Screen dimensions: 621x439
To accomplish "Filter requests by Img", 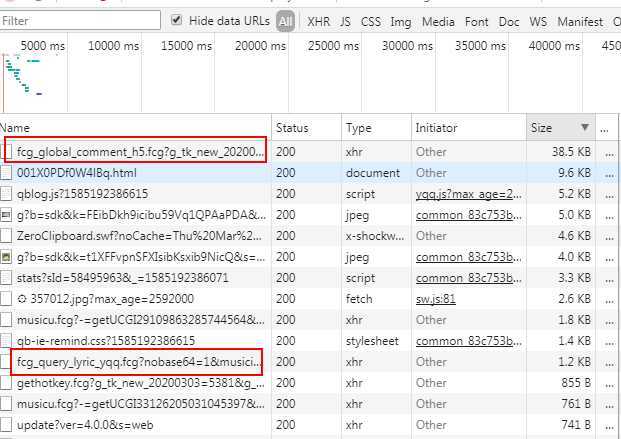I will click(x=400, y=22).
